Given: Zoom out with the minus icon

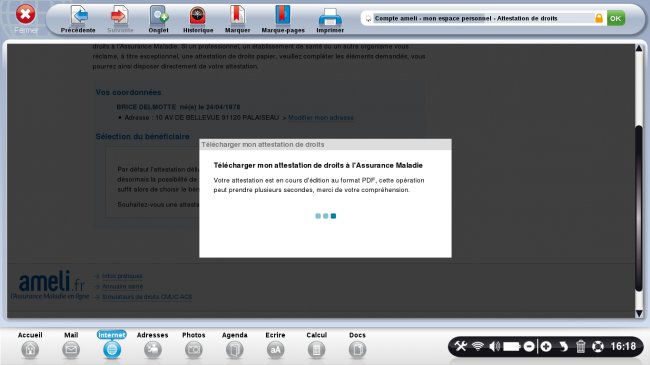Looking at the screenshot, I should [529, 346].
